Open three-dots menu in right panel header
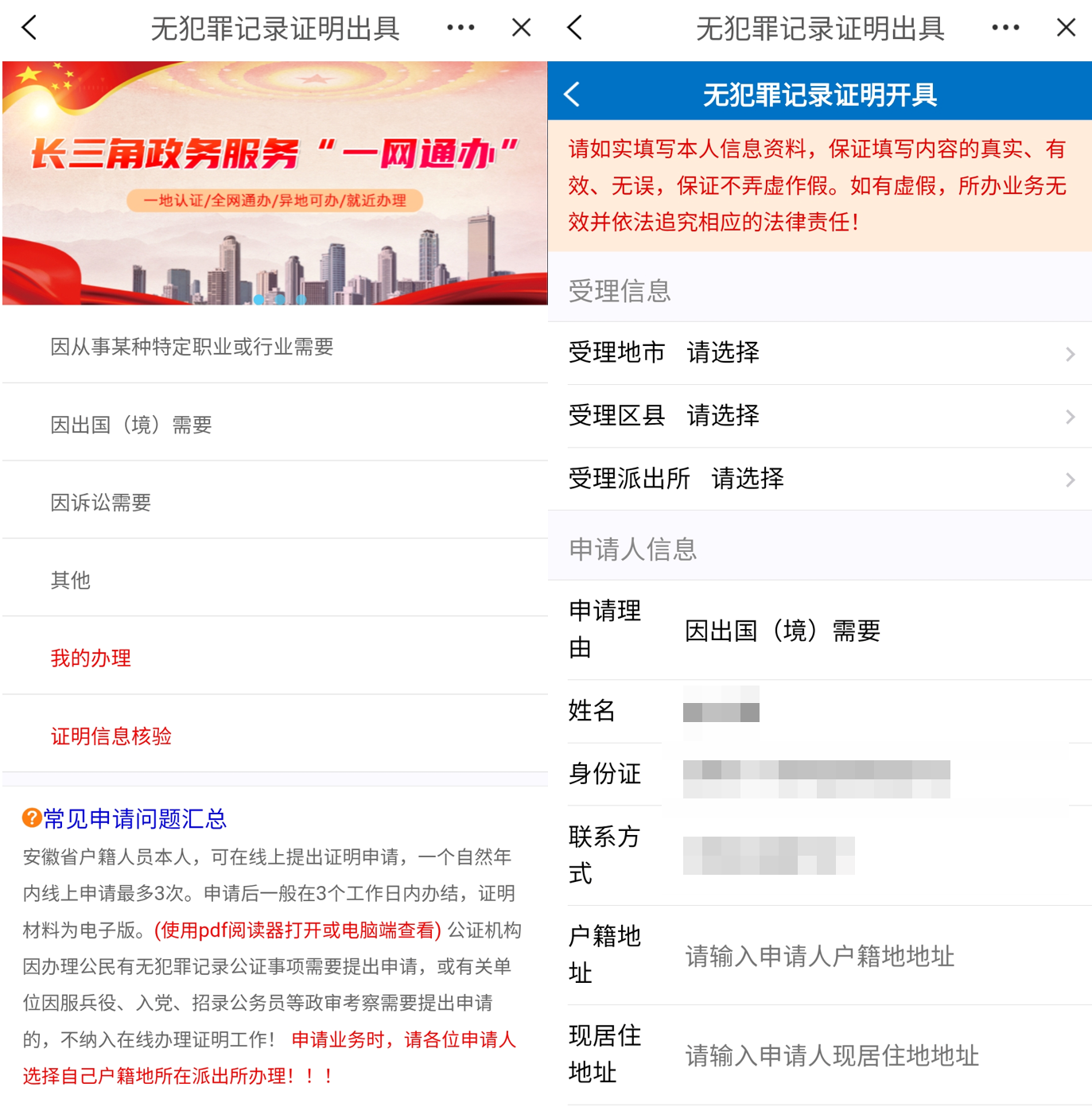The width and height of the screenshot is (1092, 1107). point(1005,28)
